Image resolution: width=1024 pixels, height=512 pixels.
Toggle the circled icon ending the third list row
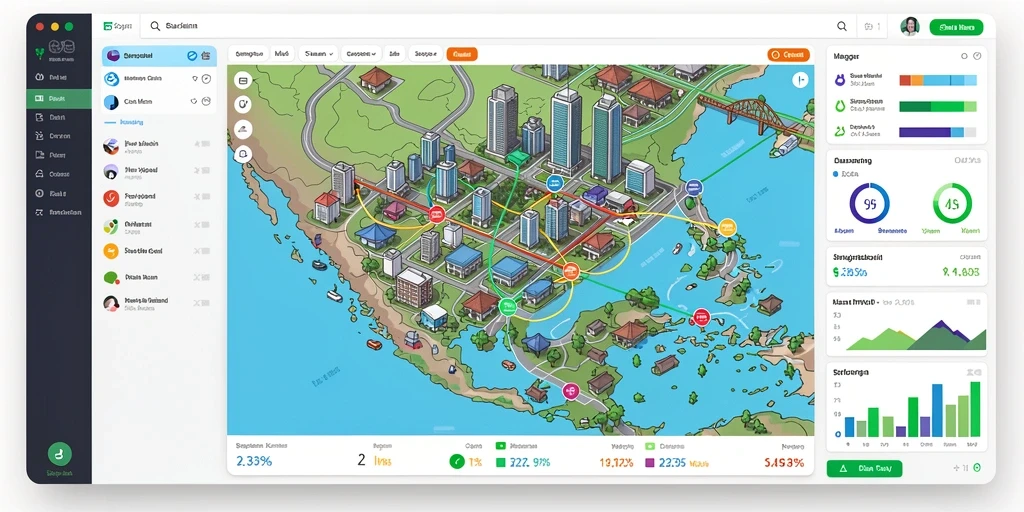coord(206,101)
